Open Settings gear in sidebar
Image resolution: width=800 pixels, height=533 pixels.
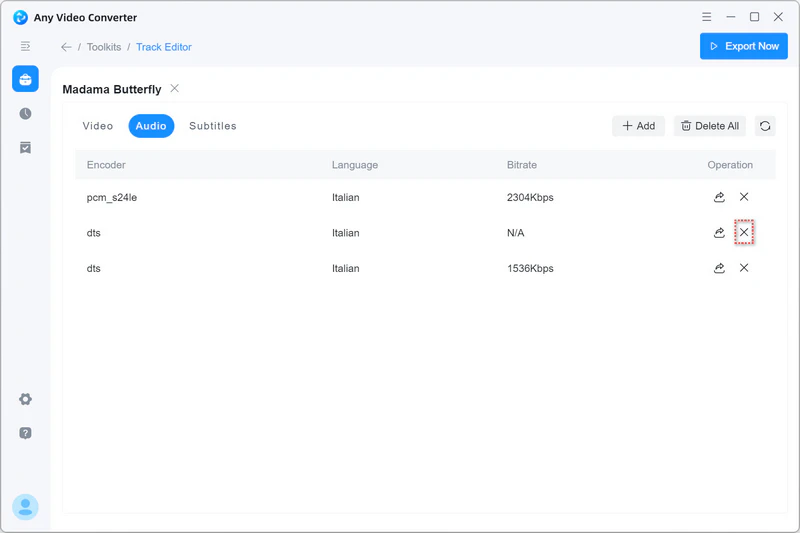point(26,399)
